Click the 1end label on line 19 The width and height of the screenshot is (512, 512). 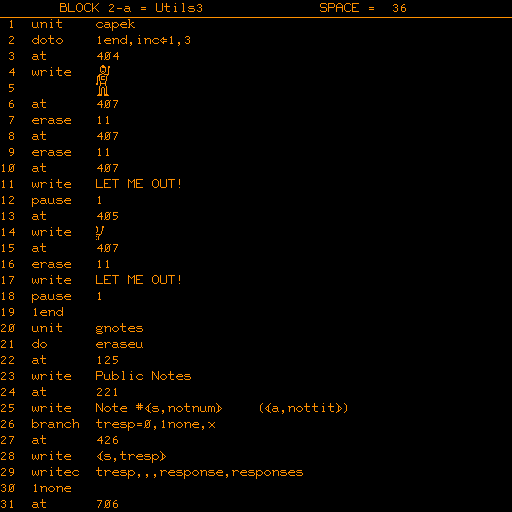[48, 312]
